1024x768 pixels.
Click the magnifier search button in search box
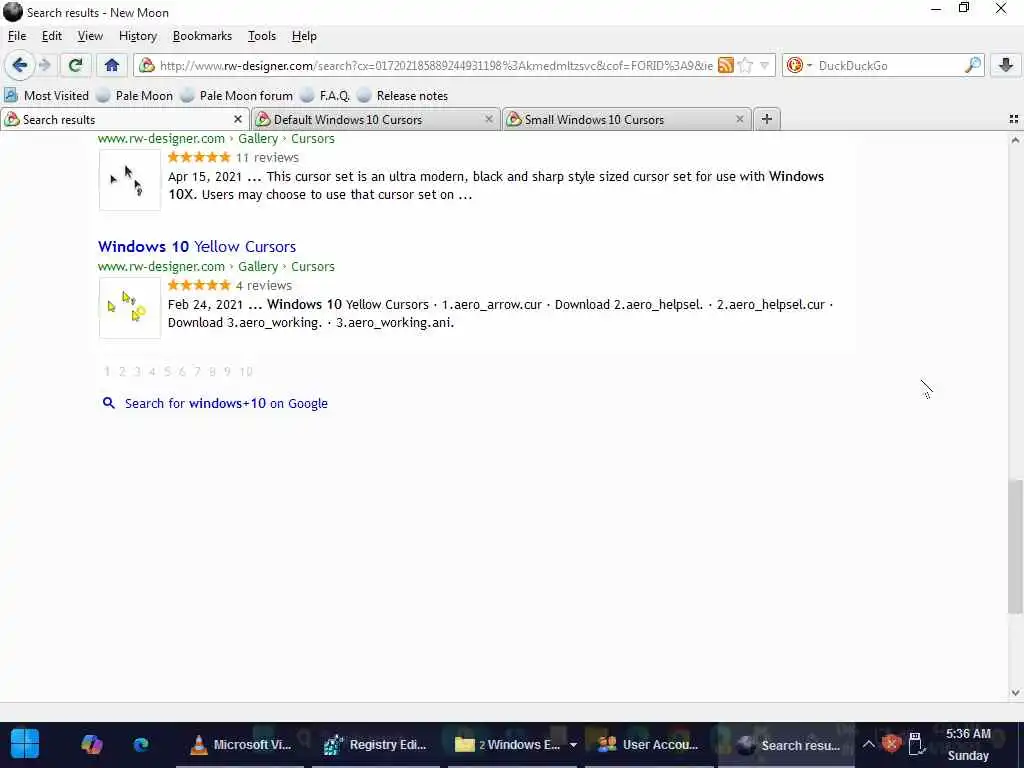pyautogui.click(x=972, y=65)
